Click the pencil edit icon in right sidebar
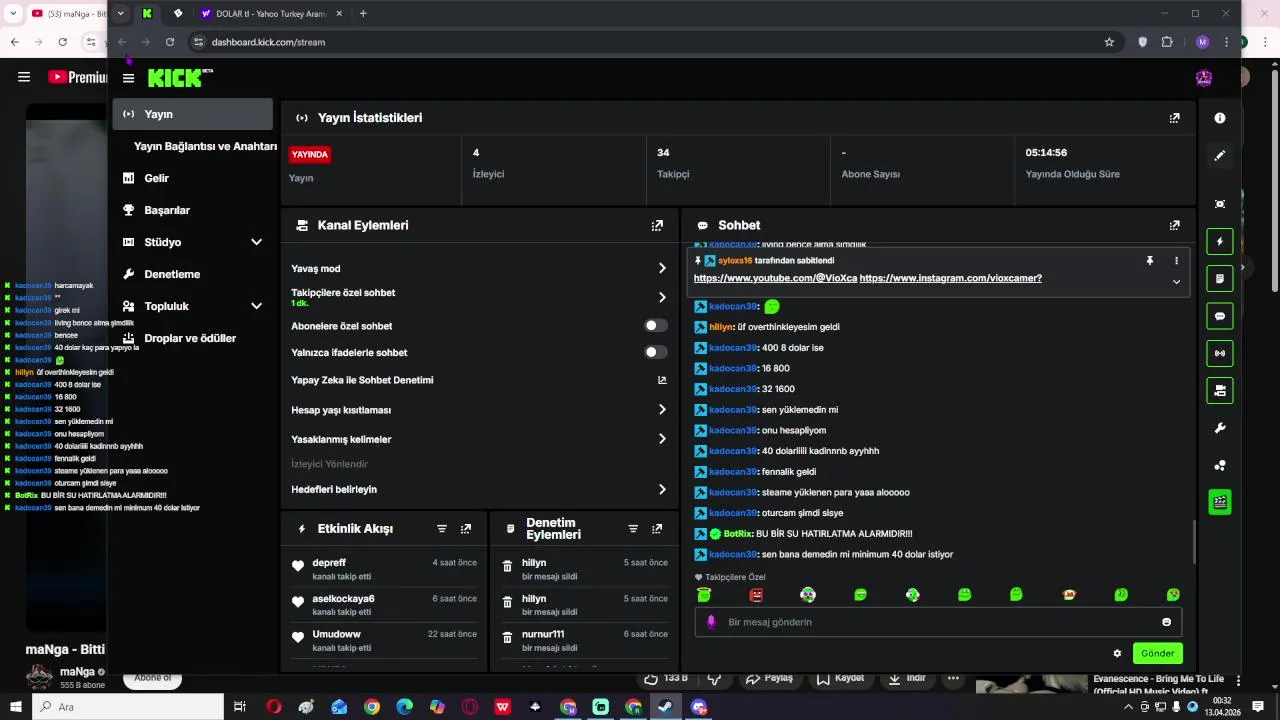 pyautogui.click(x=1220, y=155)
